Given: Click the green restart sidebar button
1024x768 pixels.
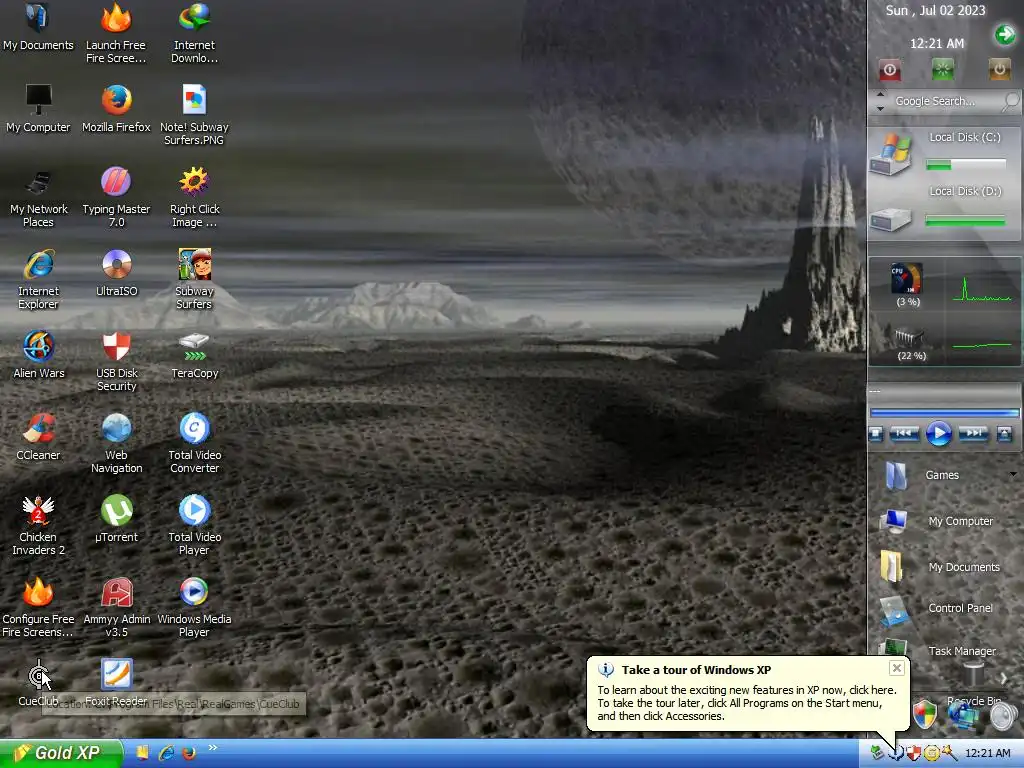Looking at the screenshot, I should tap(942, 69).
